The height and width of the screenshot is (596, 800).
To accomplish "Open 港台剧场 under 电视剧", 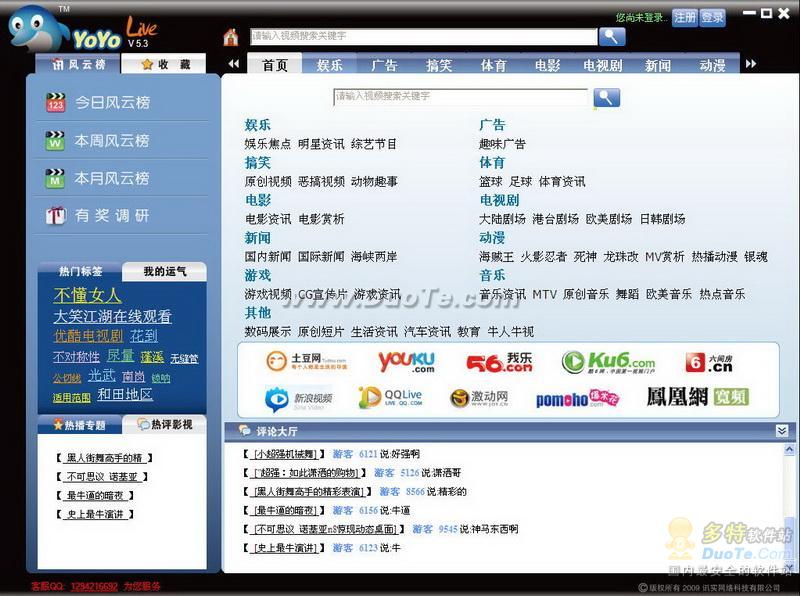I will pyautogui.click(x=555, y=219).
